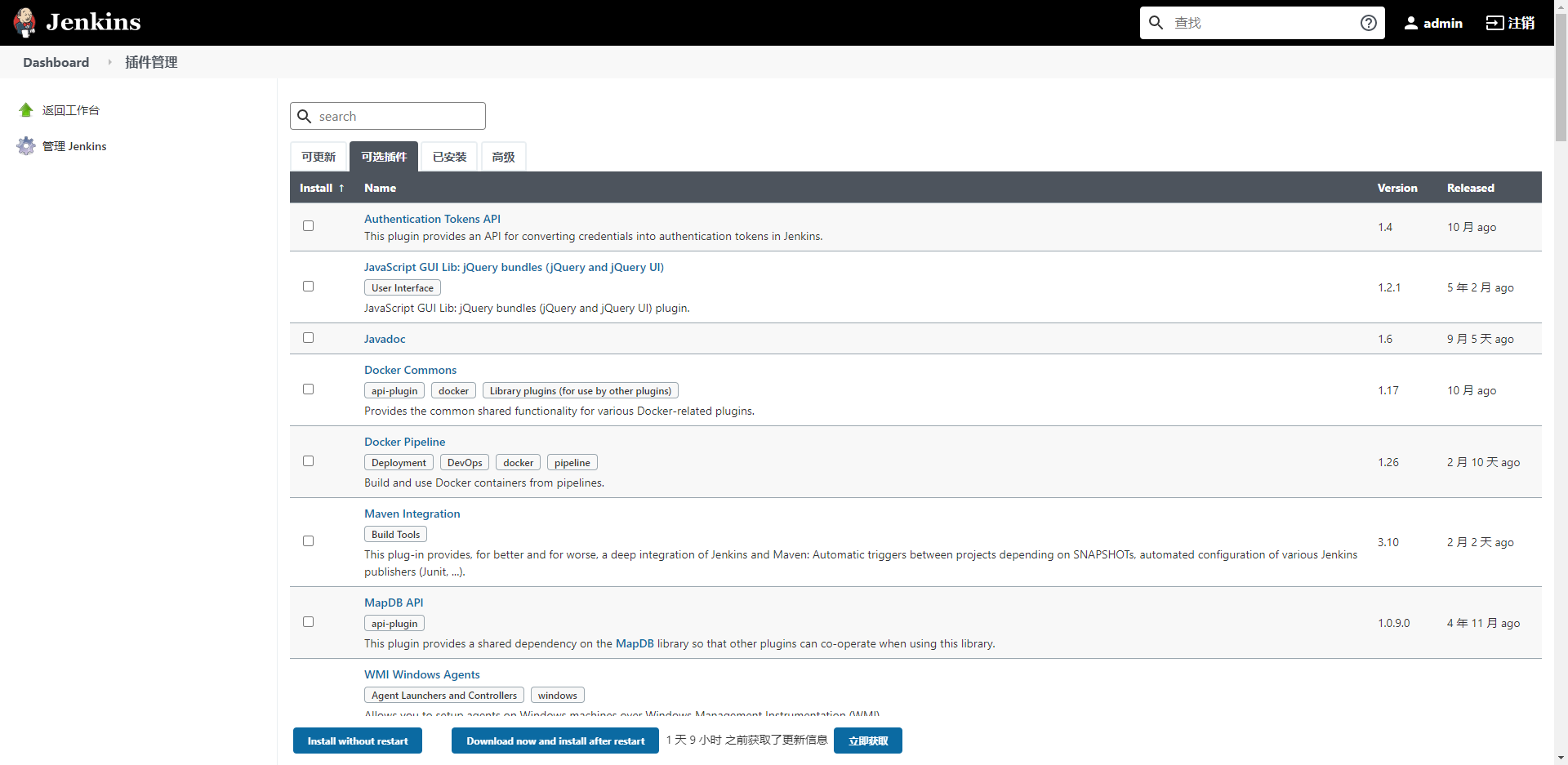Click the green up arrow return icon
The width and height of the screenshot is (1568, 765).
(26, 110)
